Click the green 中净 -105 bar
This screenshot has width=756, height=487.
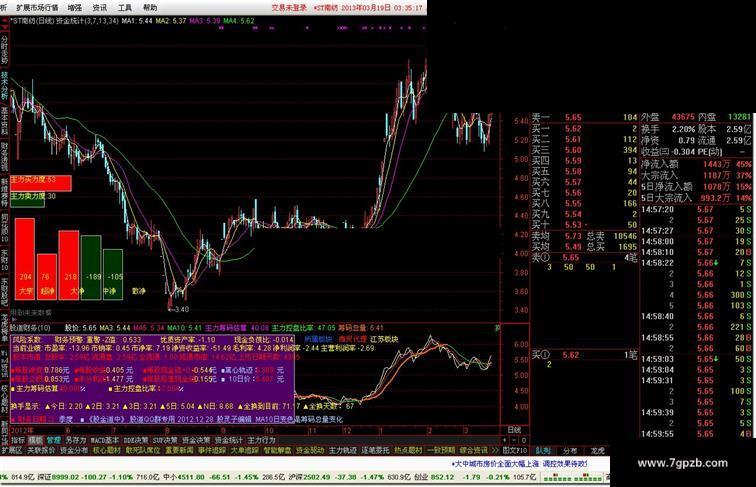click(113, 274)
